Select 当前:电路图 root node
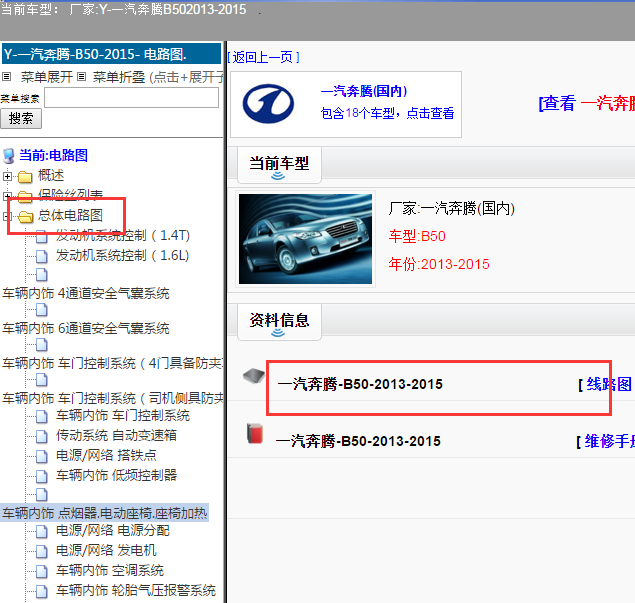The height and width of the screenshot is (603, 635). pyautogui.click(x=53, y=156)
